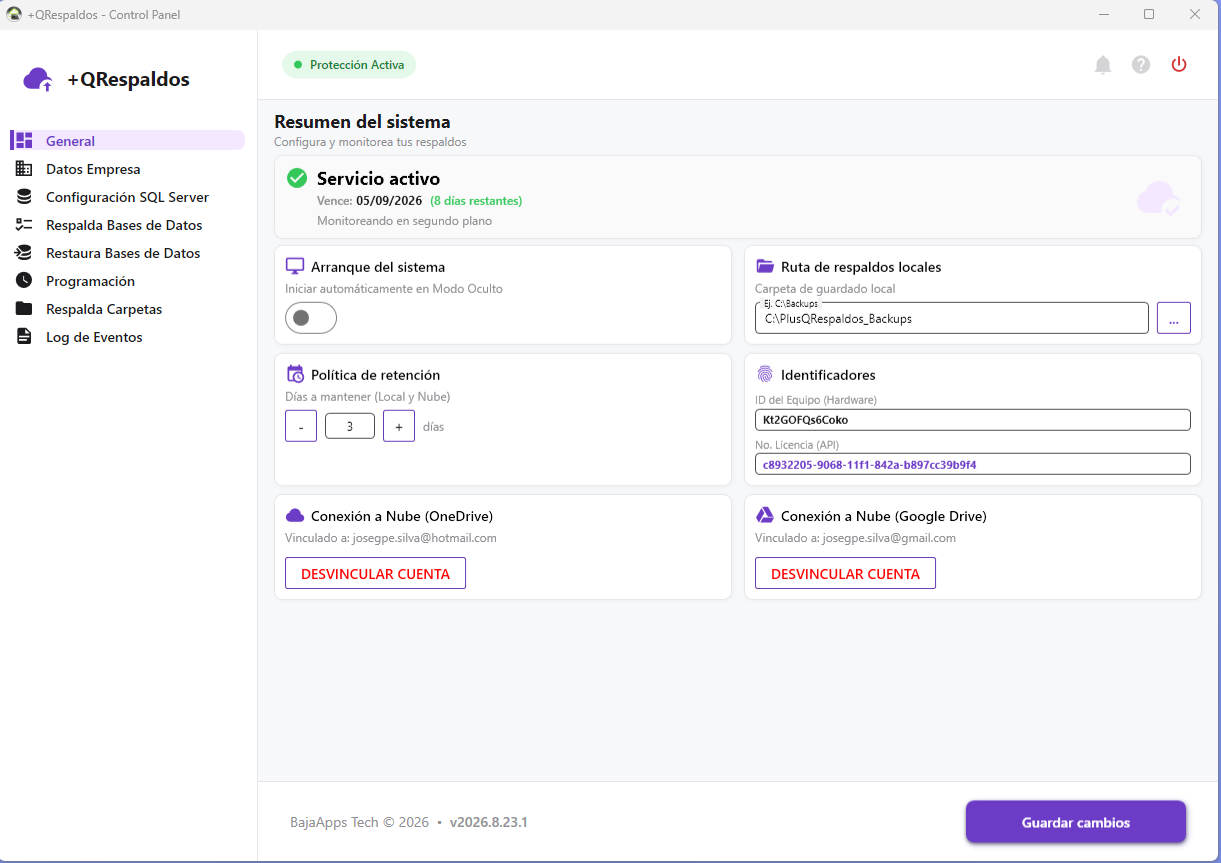Click the Datos Empresa building icon
This screenshot has width=1221, height=863.
[24, 169]
